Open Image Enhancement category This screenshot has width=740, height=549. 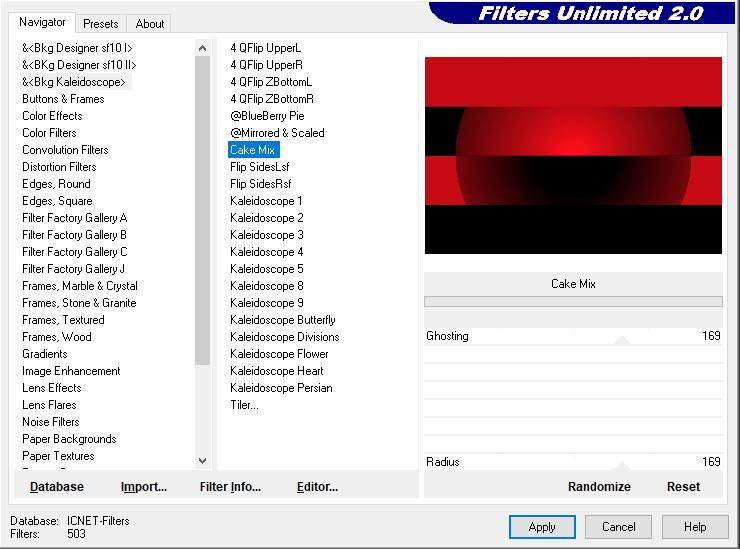click(x=71, y=371)
